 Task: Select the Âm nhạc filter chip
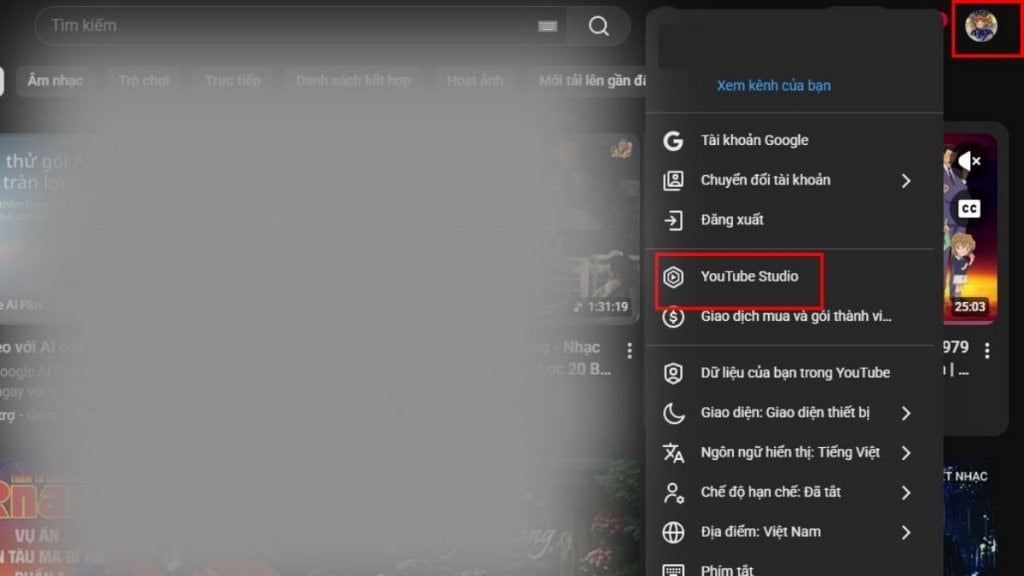pyautogui.click(x=55, y=81)
